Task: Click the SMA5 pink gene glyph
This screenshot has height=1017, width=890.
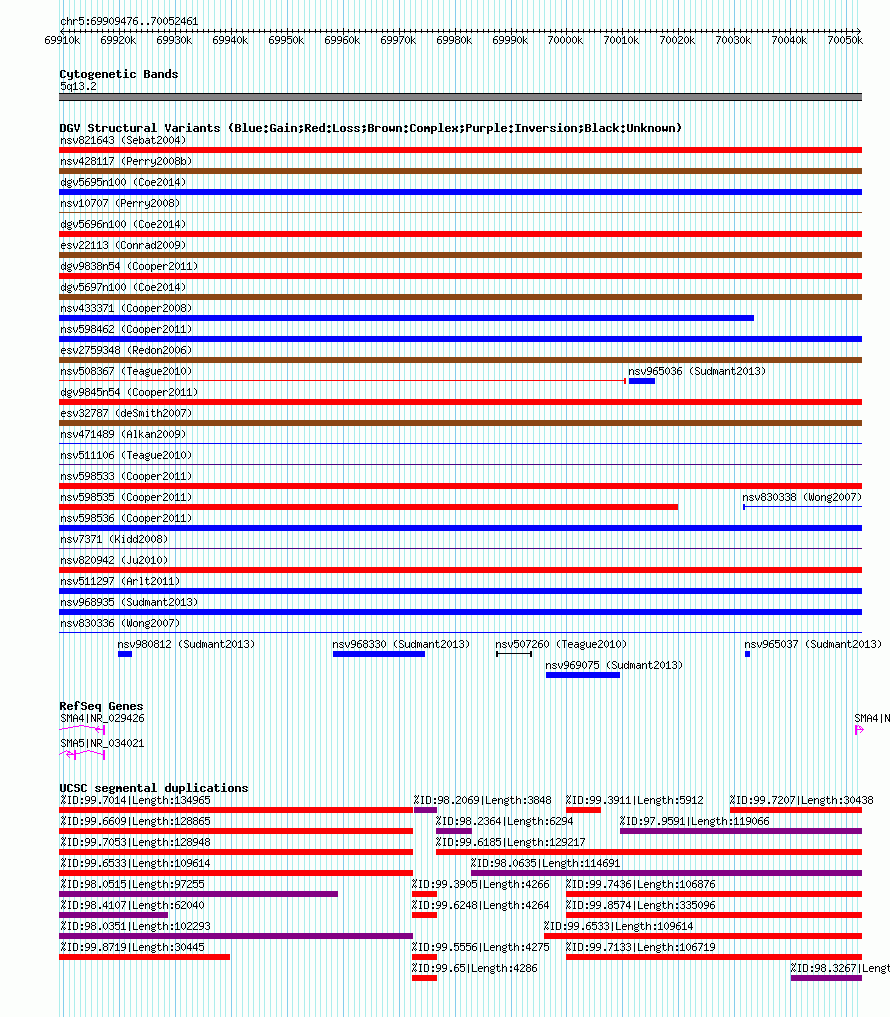Action: 82,754
